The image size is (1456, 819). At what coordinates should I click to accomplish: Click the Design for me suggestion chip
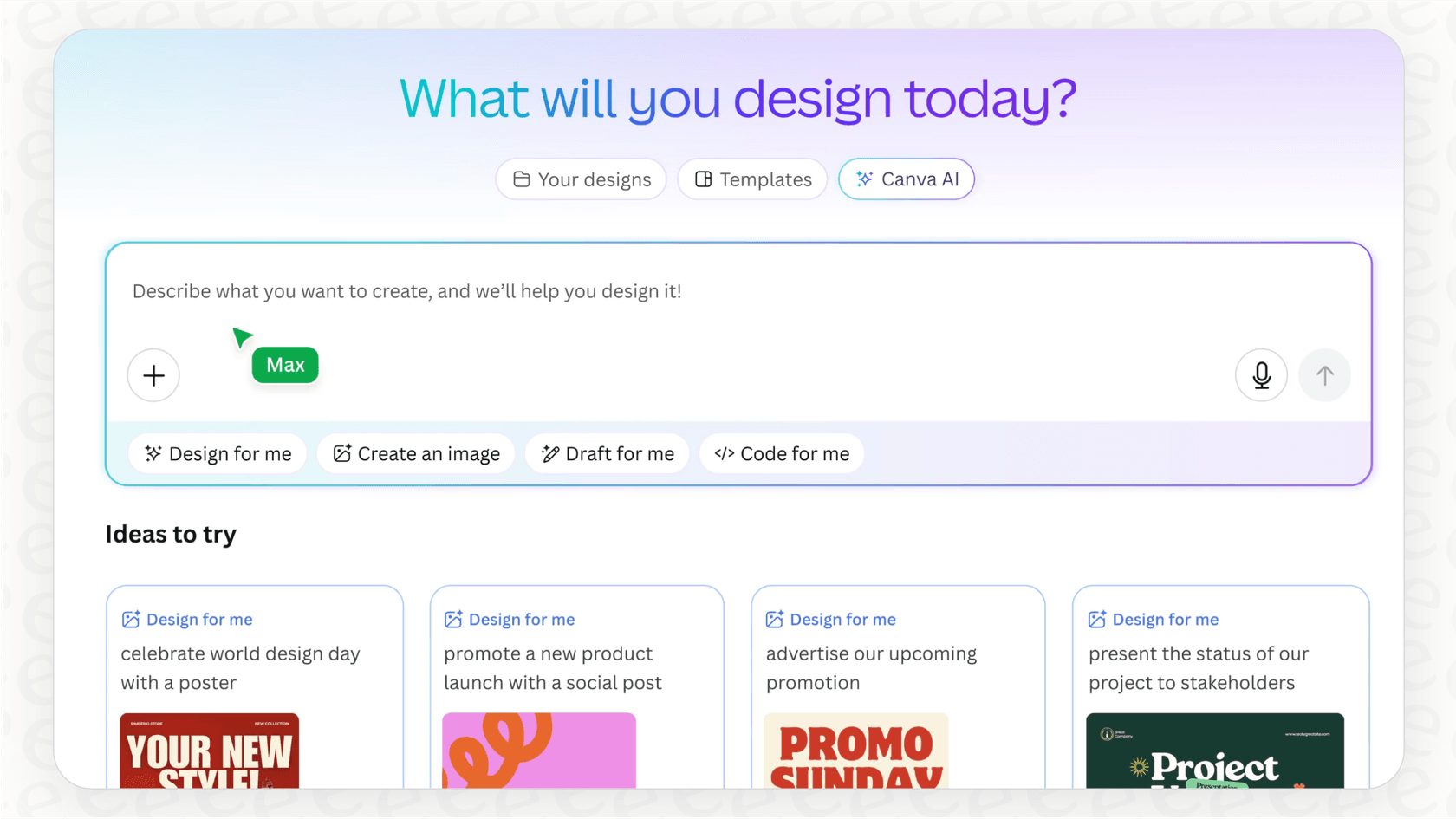point(218,453)
